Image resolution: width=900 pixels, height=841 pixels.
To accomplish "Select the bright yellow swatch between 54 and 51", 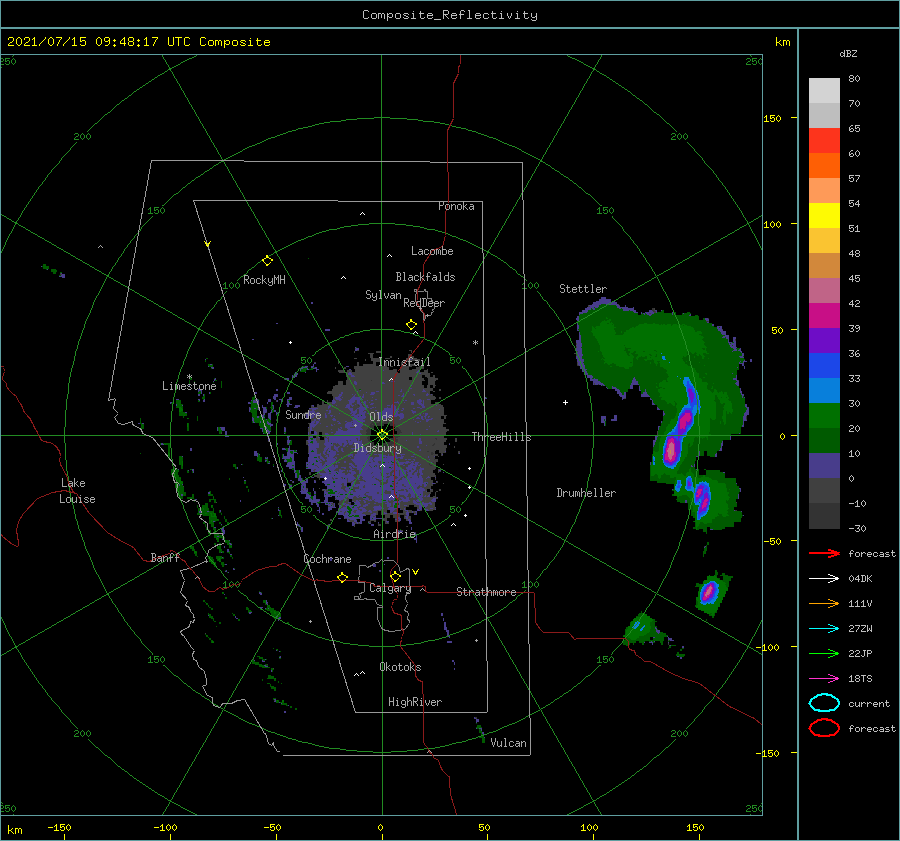I will tap(824, 215).
